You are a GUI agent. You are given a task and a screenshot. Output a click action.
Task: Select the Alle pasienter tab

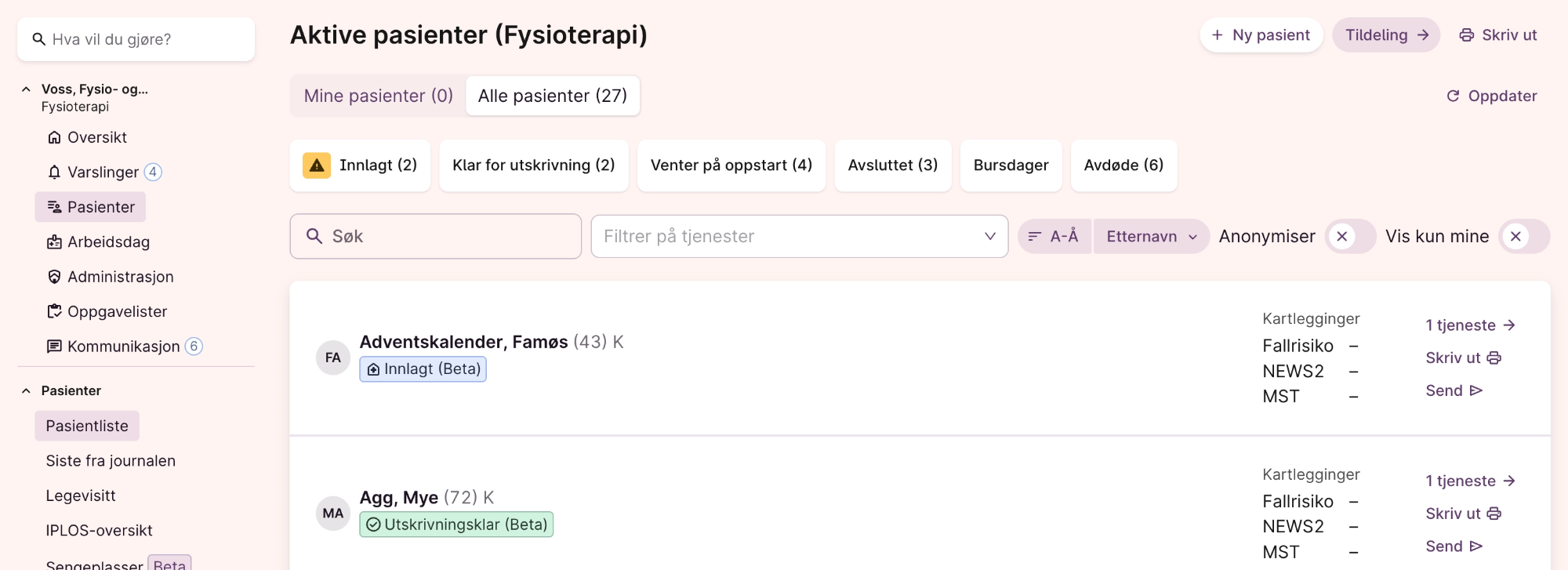553,96
